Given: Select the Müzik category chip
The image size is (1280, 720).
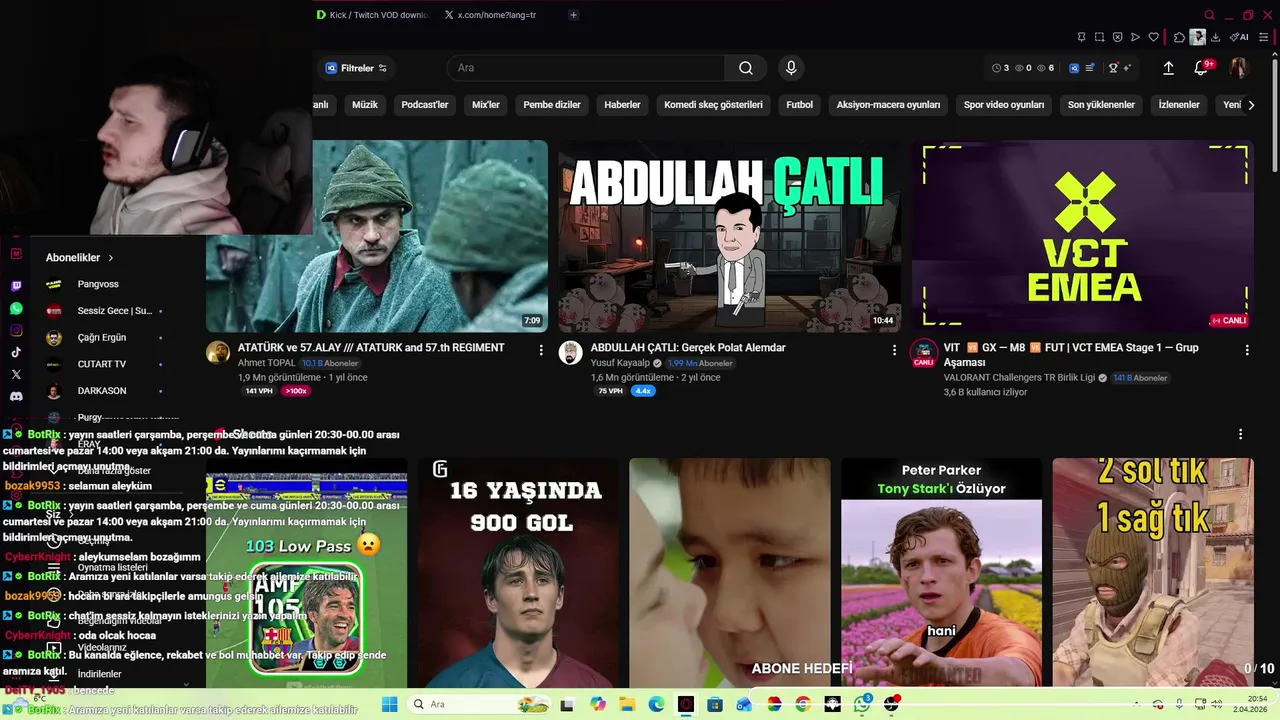Looking at the screenshot, I should tap(365, 105).
